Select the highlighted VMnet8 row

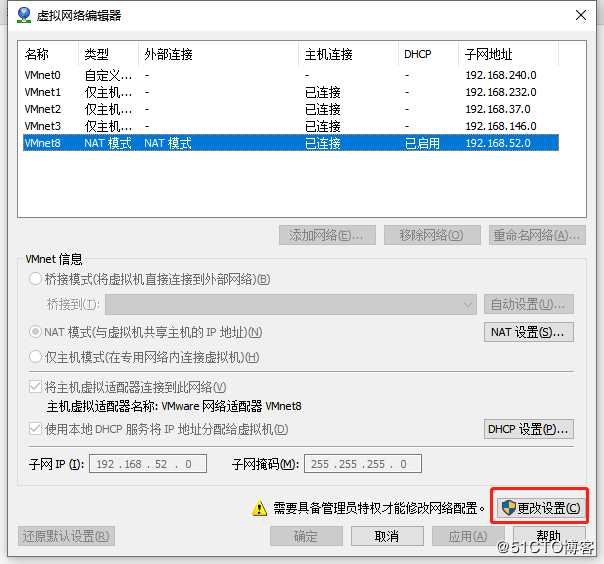[291, 143]
